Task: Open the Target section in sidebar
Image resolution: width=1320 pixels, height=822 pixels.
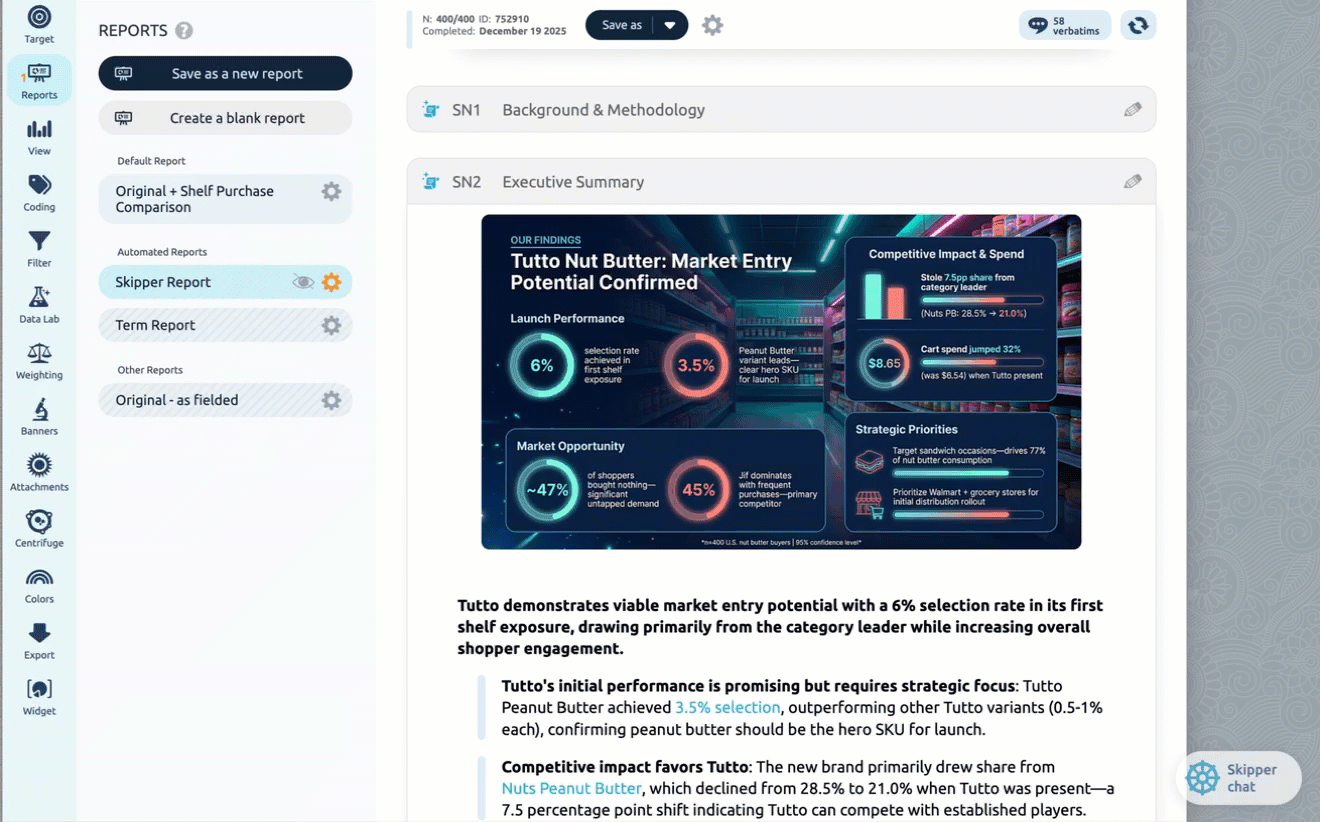Action: (x=39, y=24)
